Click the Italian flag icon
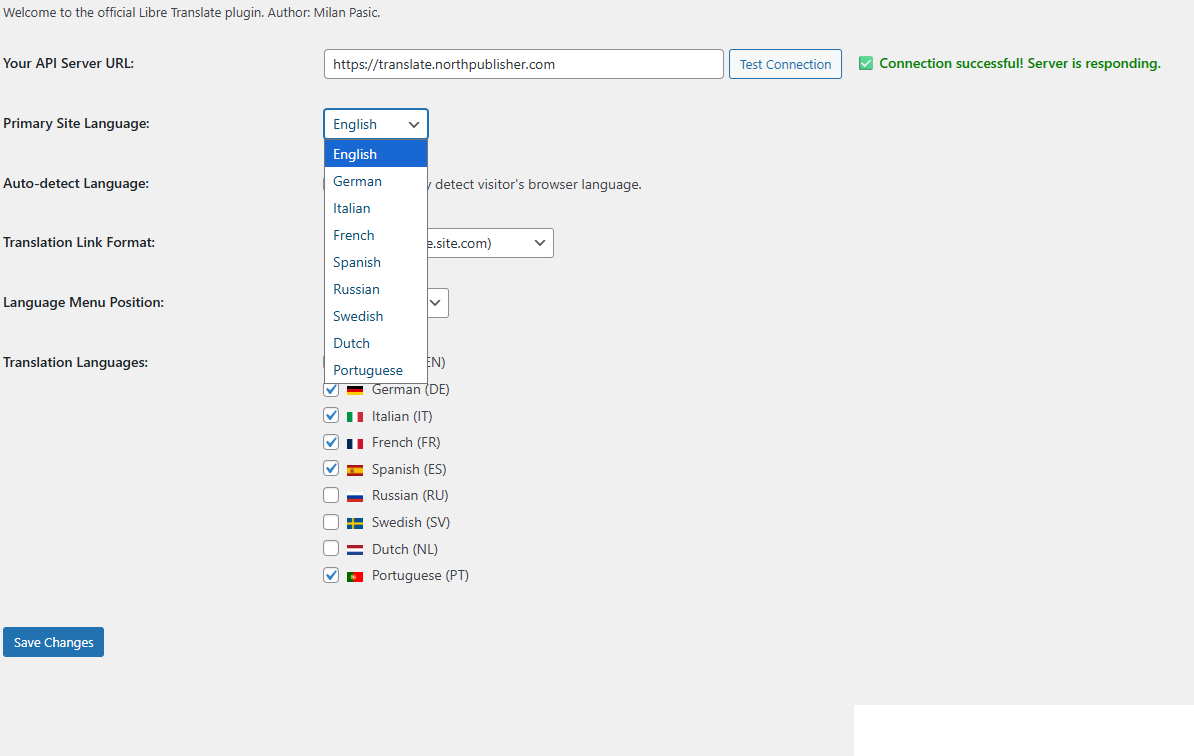This screenshot has height=756, width=1194. (355, 415)
